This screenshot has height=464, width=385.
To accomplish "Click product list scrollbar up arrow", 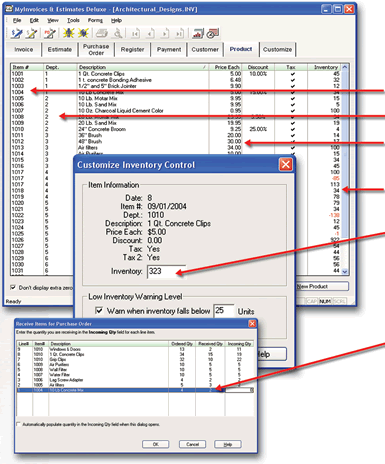I will (345, 67).
